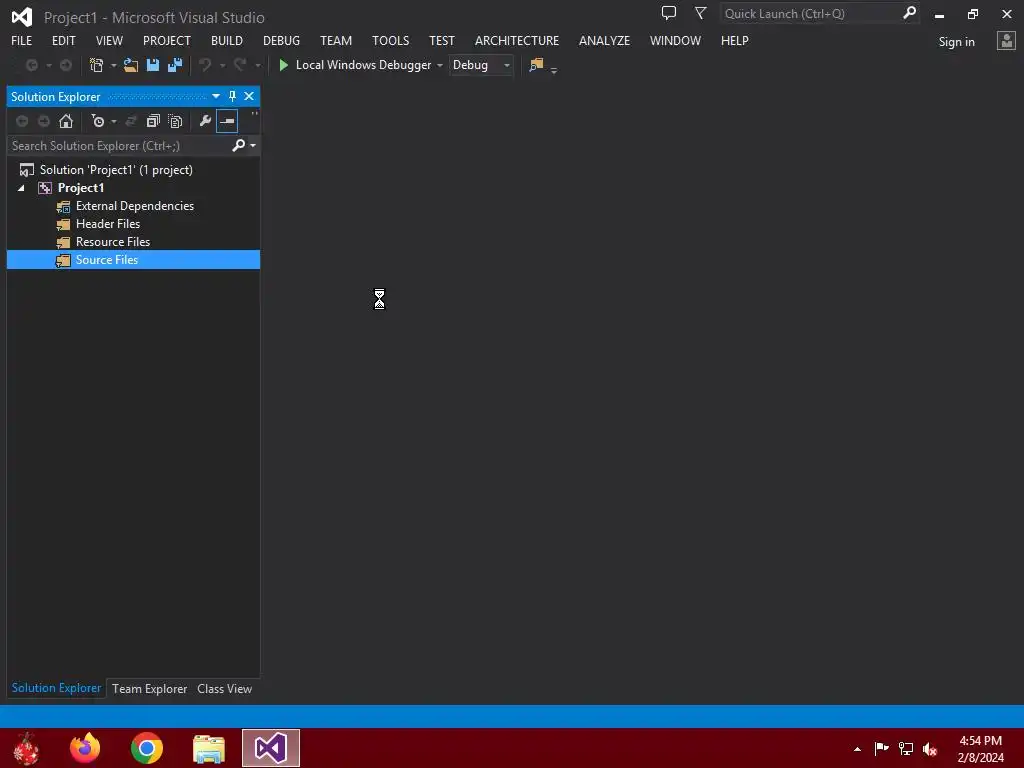Screen dimensions: 1024x768
Task: Click the Save All icon
Action: 175,65
